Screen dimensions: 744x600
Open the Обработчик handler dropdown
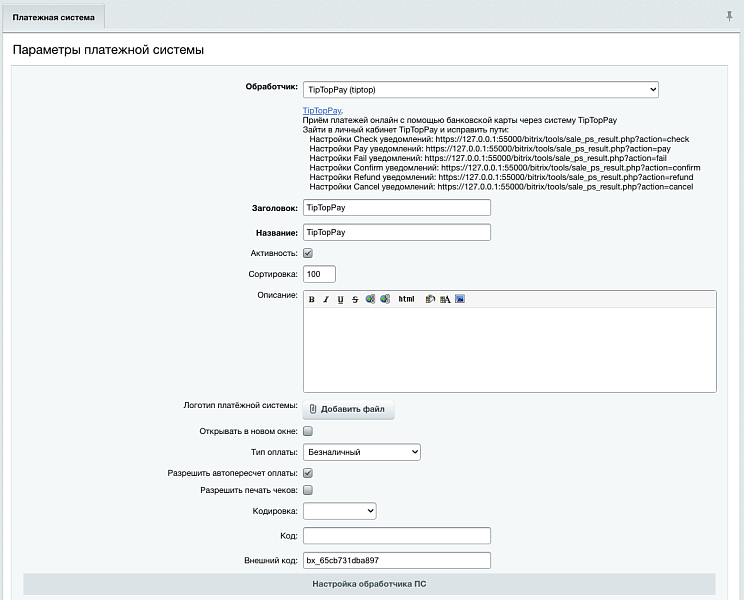480,90
